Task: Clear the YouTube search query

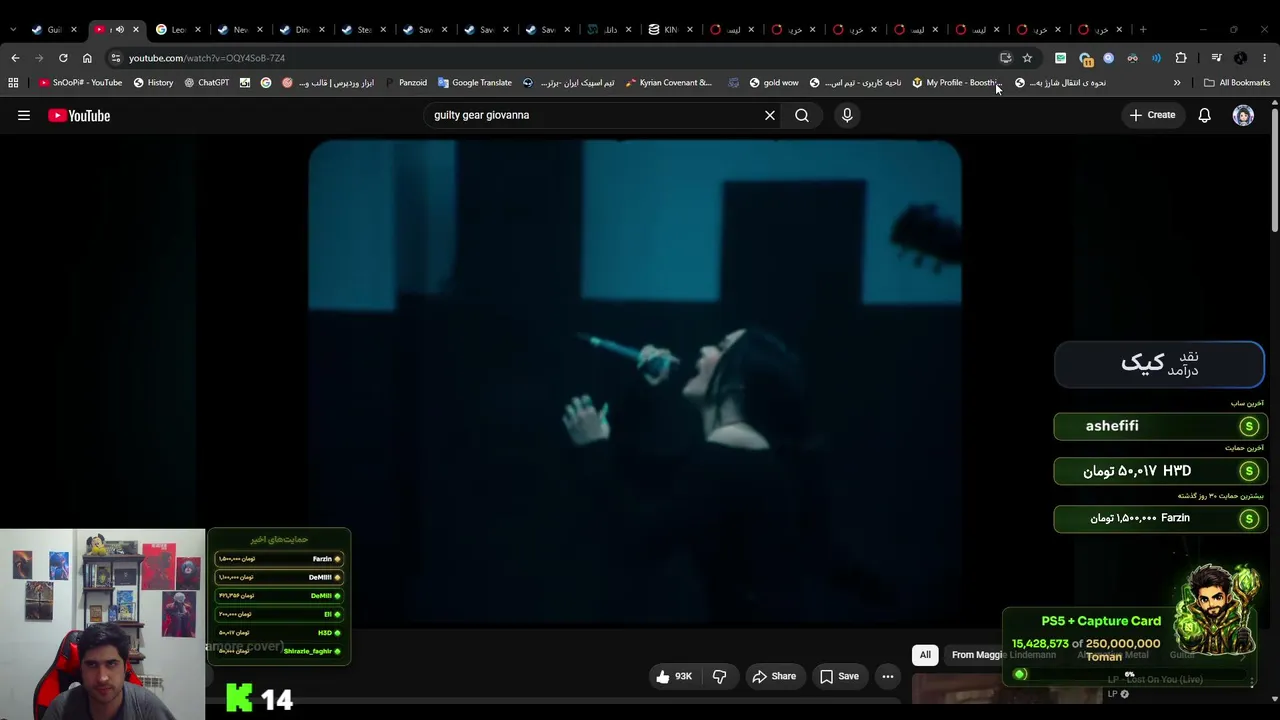Action: point(770,115)
